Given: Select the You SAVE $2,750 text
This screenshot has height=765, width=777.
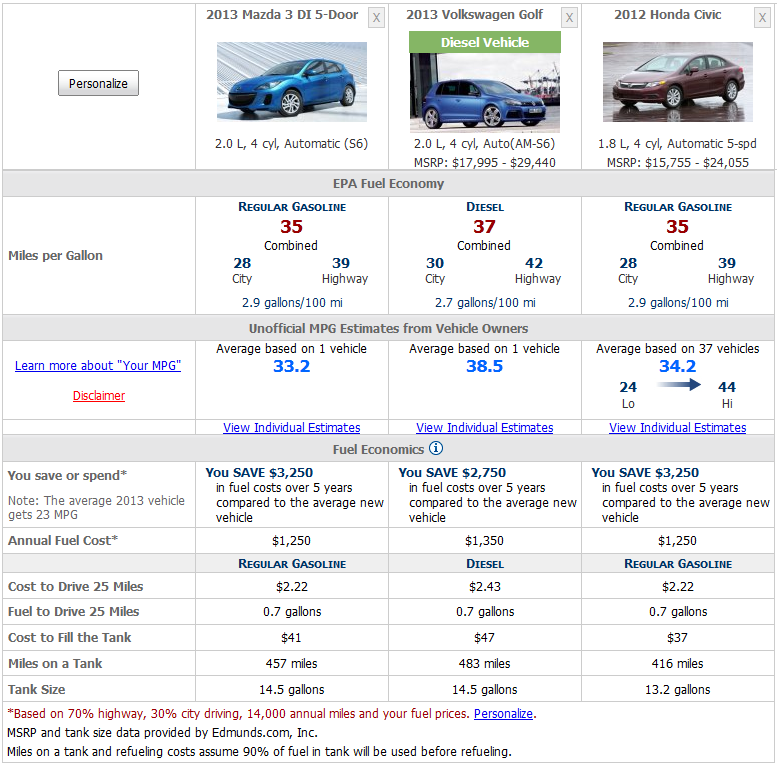Looking at the screenshot, I should tap(452, 473).
